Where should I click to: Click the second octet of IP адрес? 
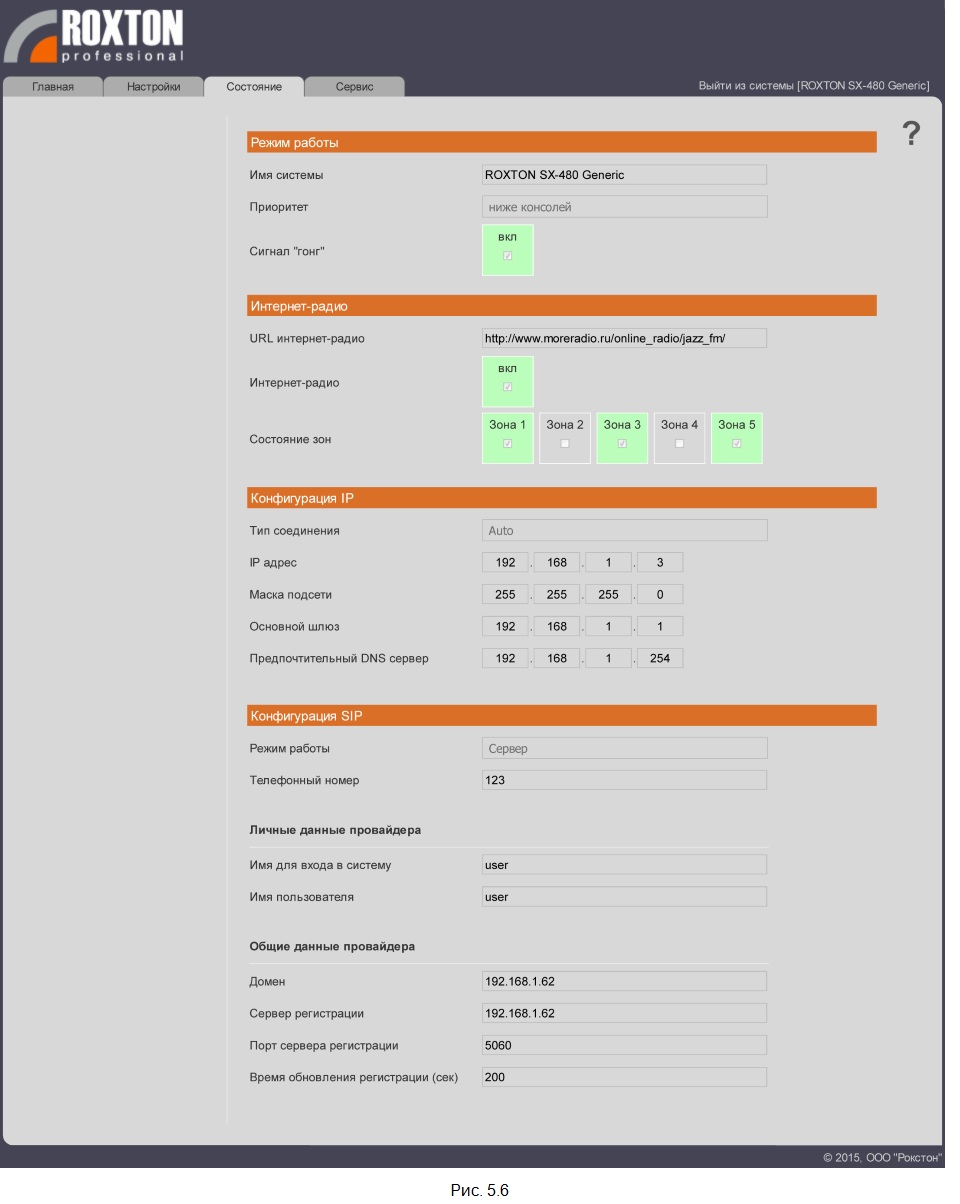click(557, 562)
